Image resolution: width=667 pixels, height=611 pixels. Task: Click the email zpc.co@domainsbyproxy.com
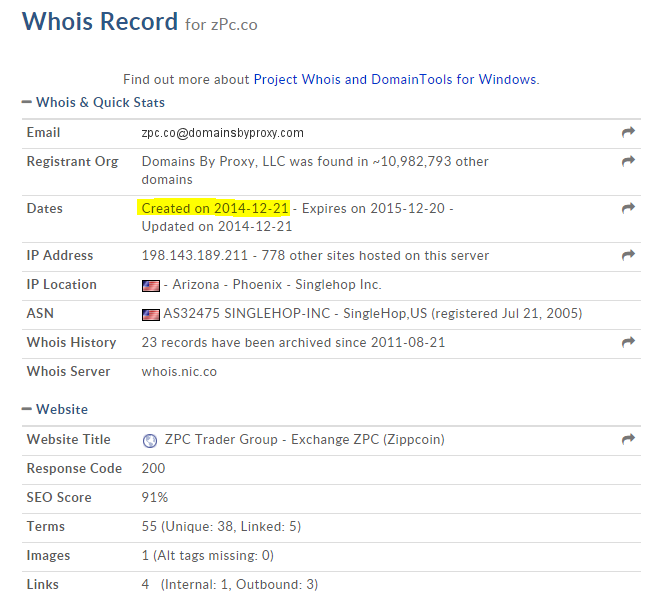click(x=222, y=133)
